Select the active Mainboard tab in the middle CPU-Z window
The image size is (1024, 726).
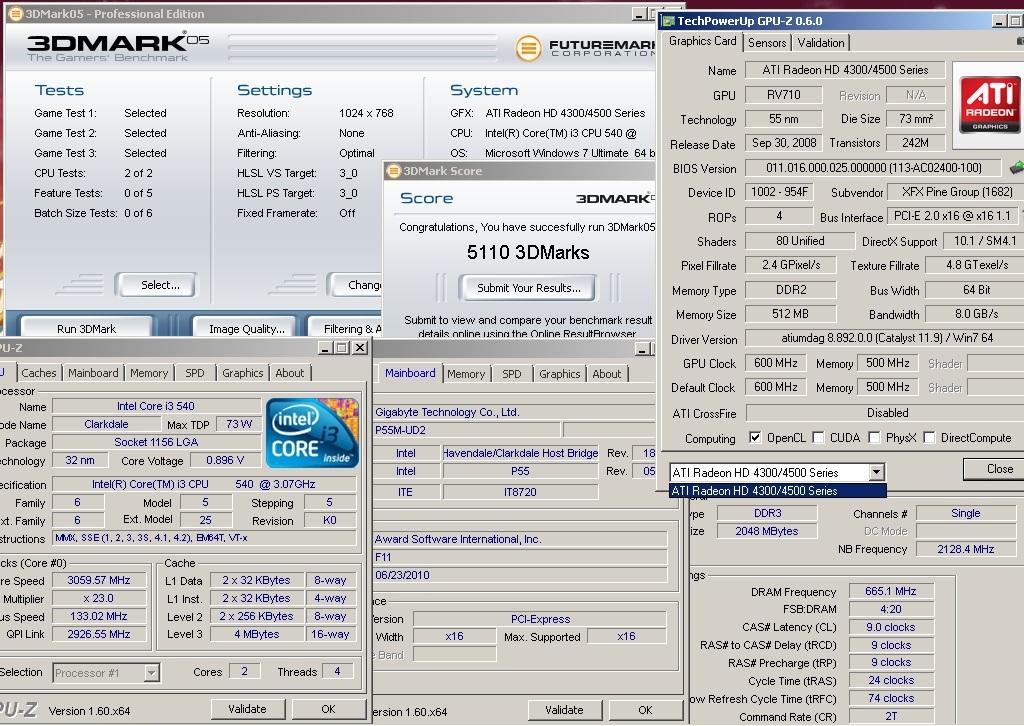tap(409, 373)
